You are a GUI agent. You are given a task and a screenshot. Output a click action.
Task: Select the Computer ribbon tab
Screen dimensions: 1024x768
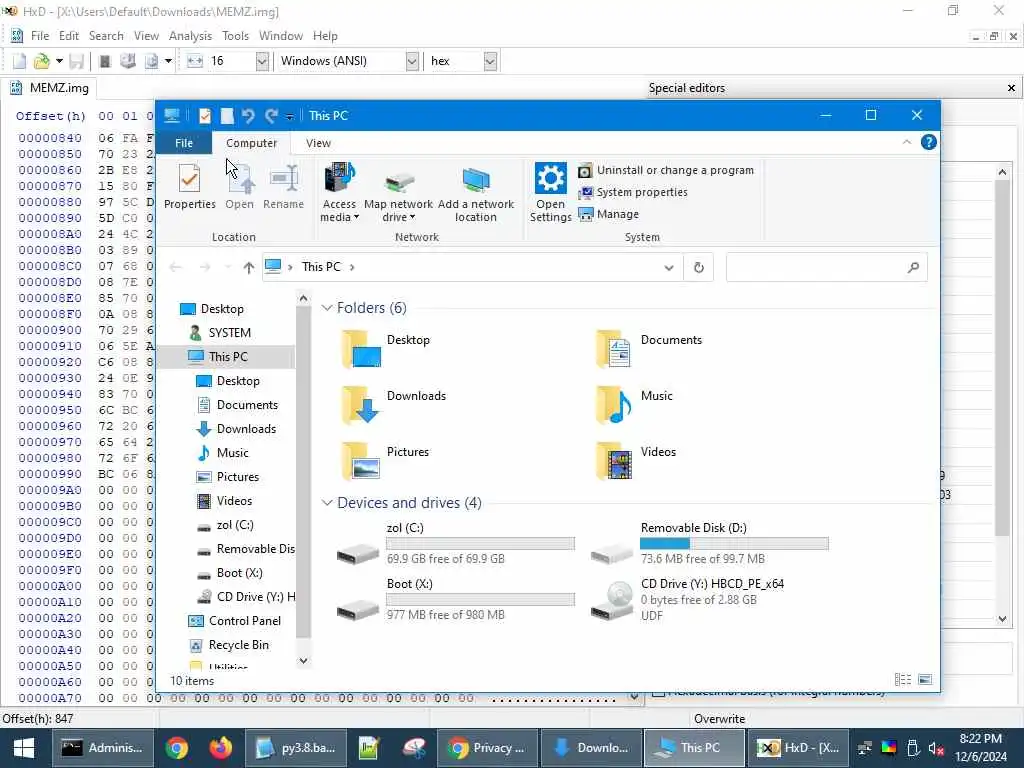click(251, 143)
